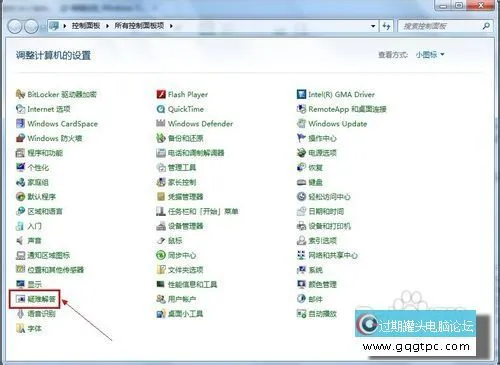The image size is (500, 365).
Task: Select the 桌面小工具 text
Action: click(x=186, y=314)
